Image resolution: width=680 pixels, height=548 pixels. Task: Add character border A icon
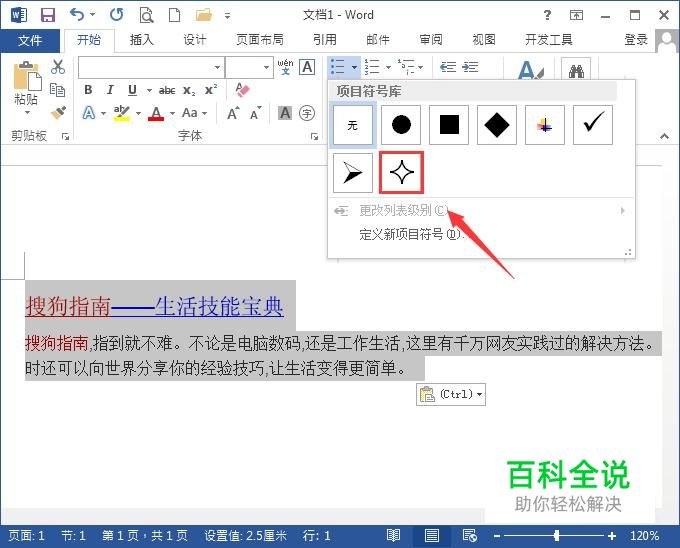307,67
